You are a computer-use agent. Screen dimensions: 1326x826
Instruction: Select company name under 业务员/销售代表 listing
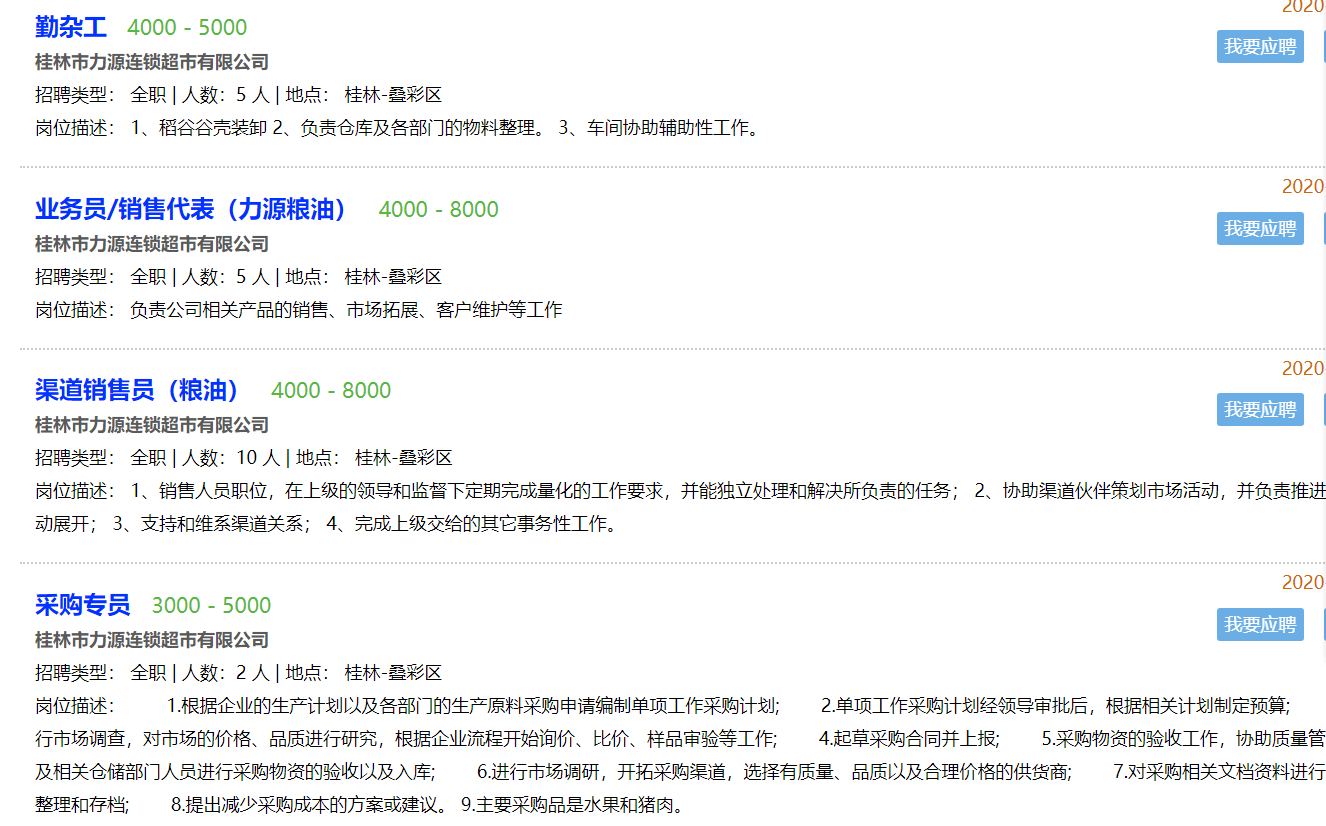point(152,244)
